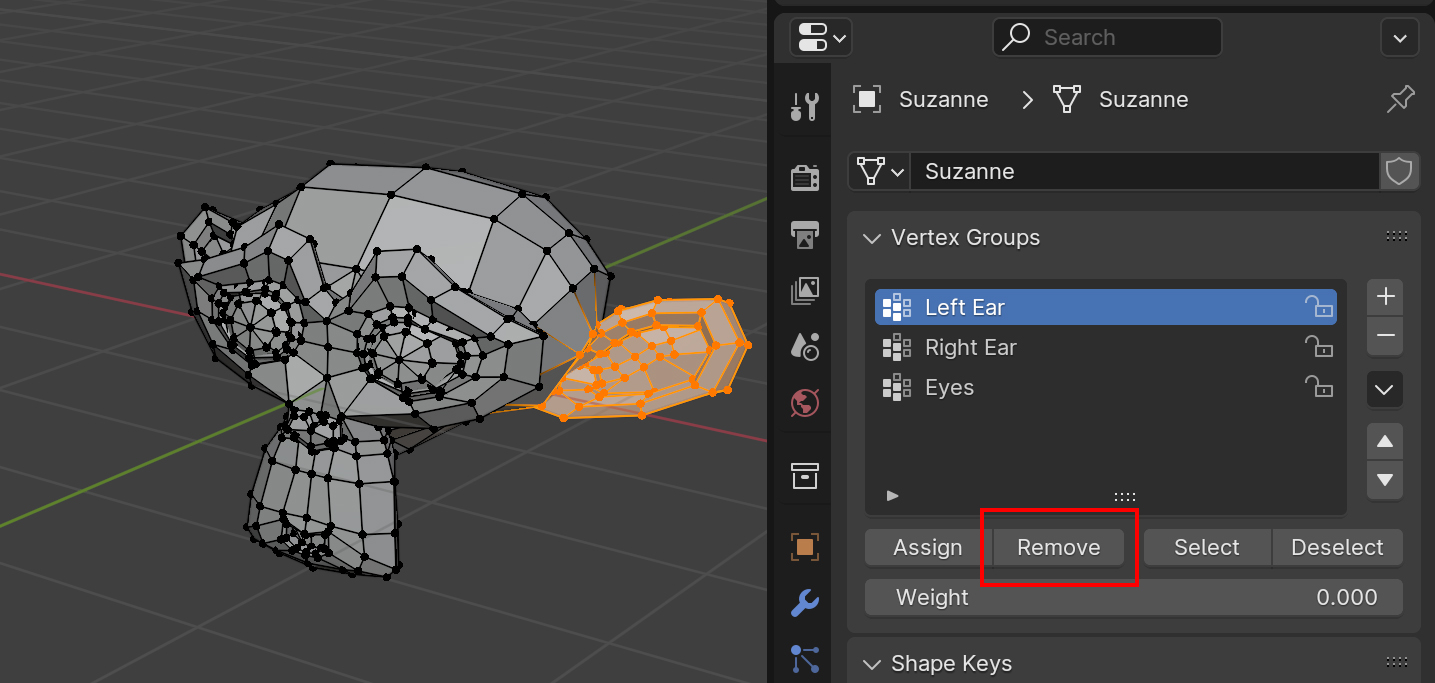Open the Tool properties tab
The width and height of the screenshot is (1435, 683).
tap(804, 105)
